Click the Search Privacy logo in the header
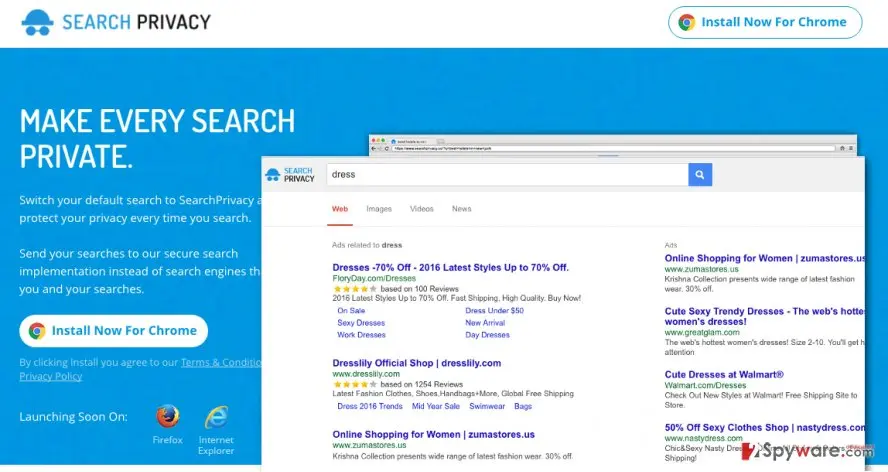 (x=116, y=23)
